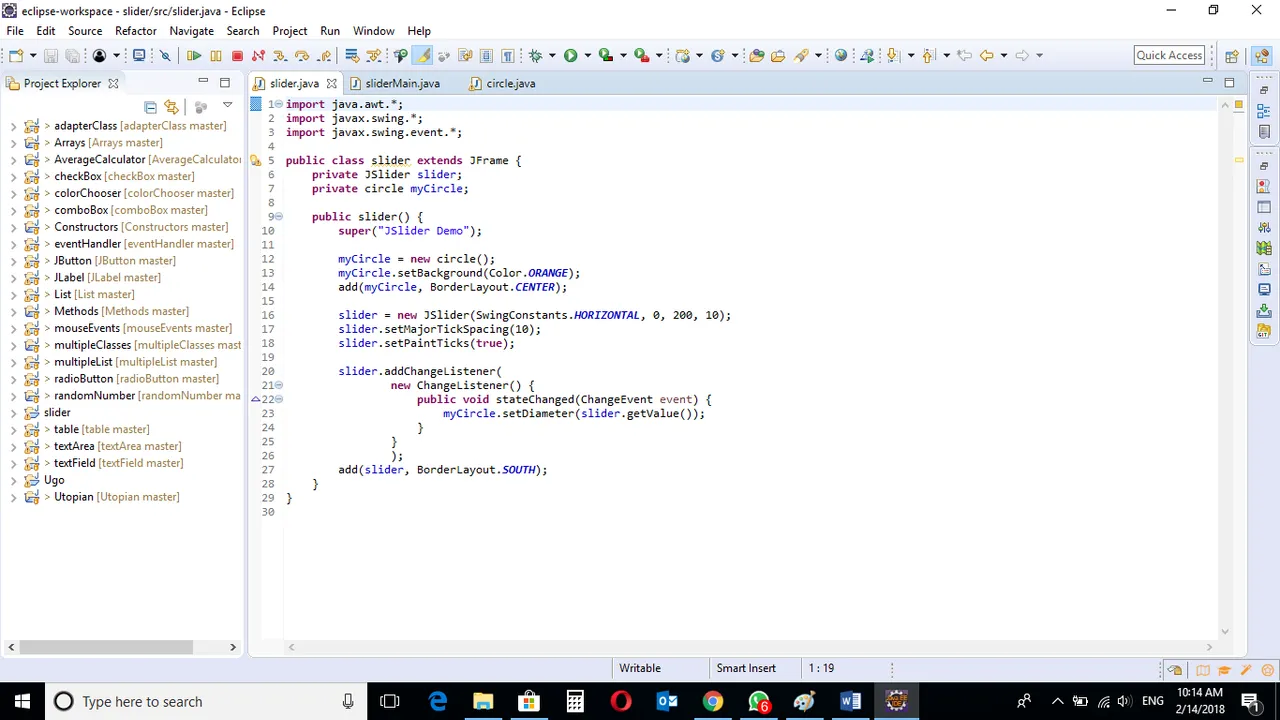Close the Project Explorer view tab
This screenshot has height=720, width=1280.
(x=113, y=84)
